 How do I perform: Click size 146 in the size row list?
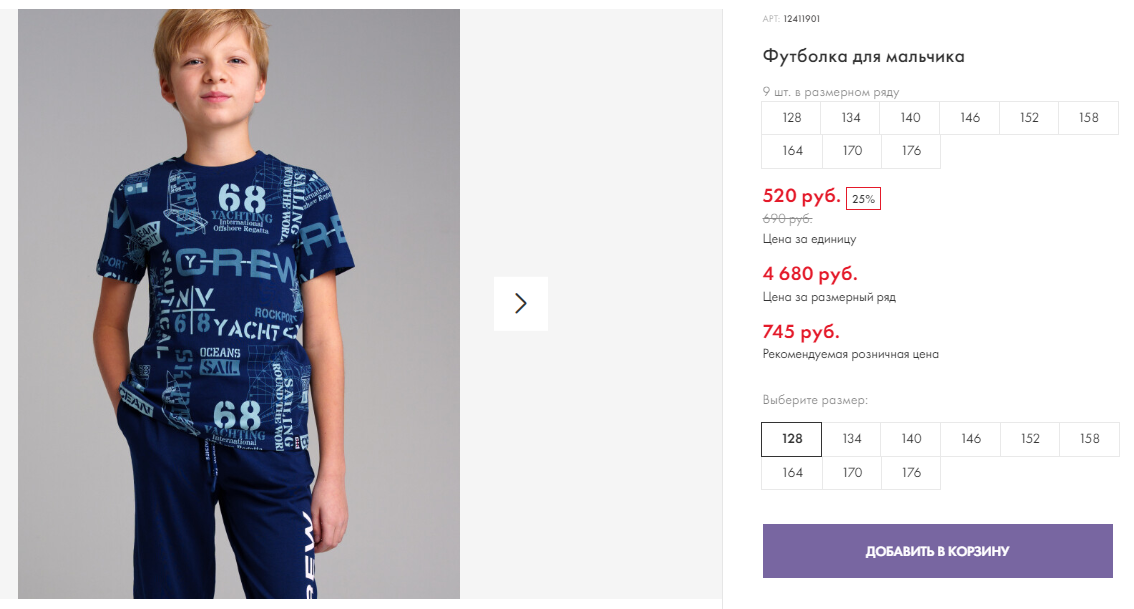coord(970,118)
